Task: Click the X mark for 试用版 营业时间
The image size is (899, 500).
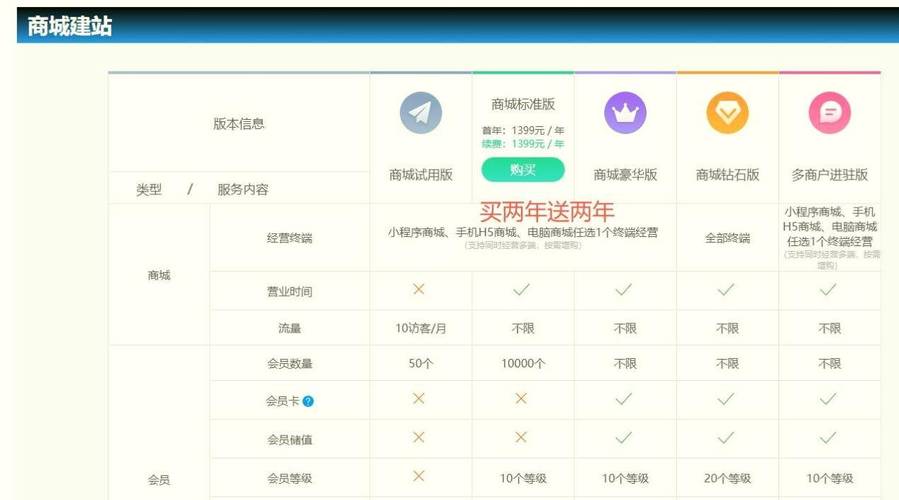Action: click(419, 289)
